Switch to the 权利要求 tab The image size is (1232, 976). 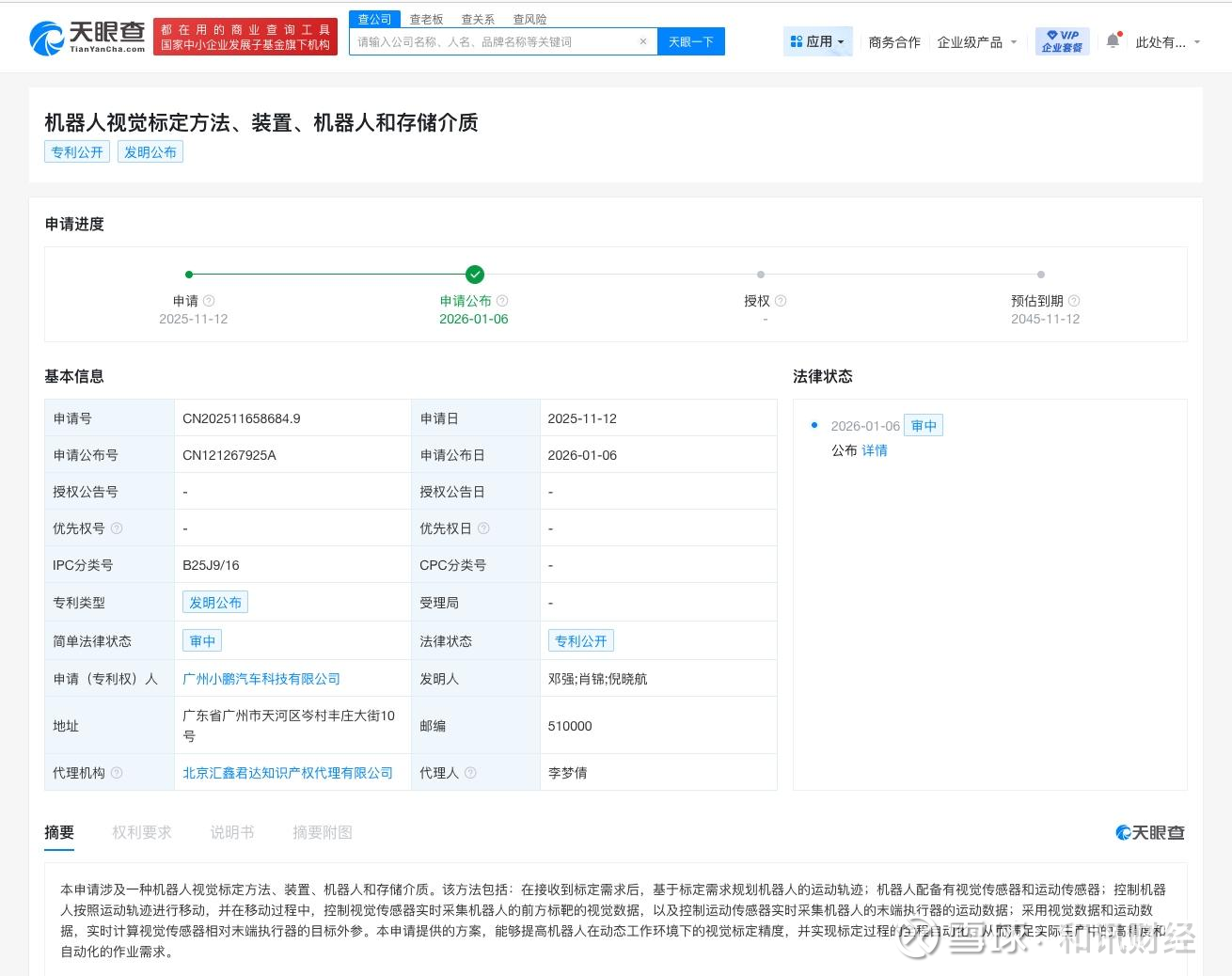142,832
